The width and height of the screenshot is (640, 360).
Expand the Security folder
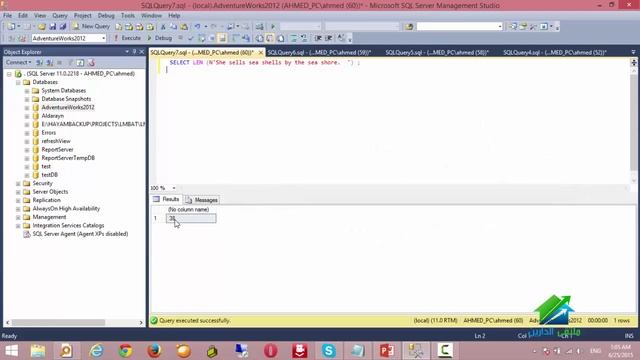coord(18,184)
